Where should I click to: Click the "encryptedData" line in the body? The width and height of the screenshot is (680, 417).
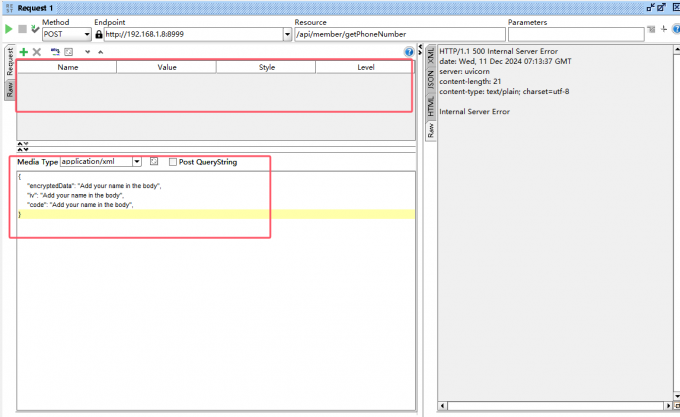pyautogui.click(x=94, y=186)
